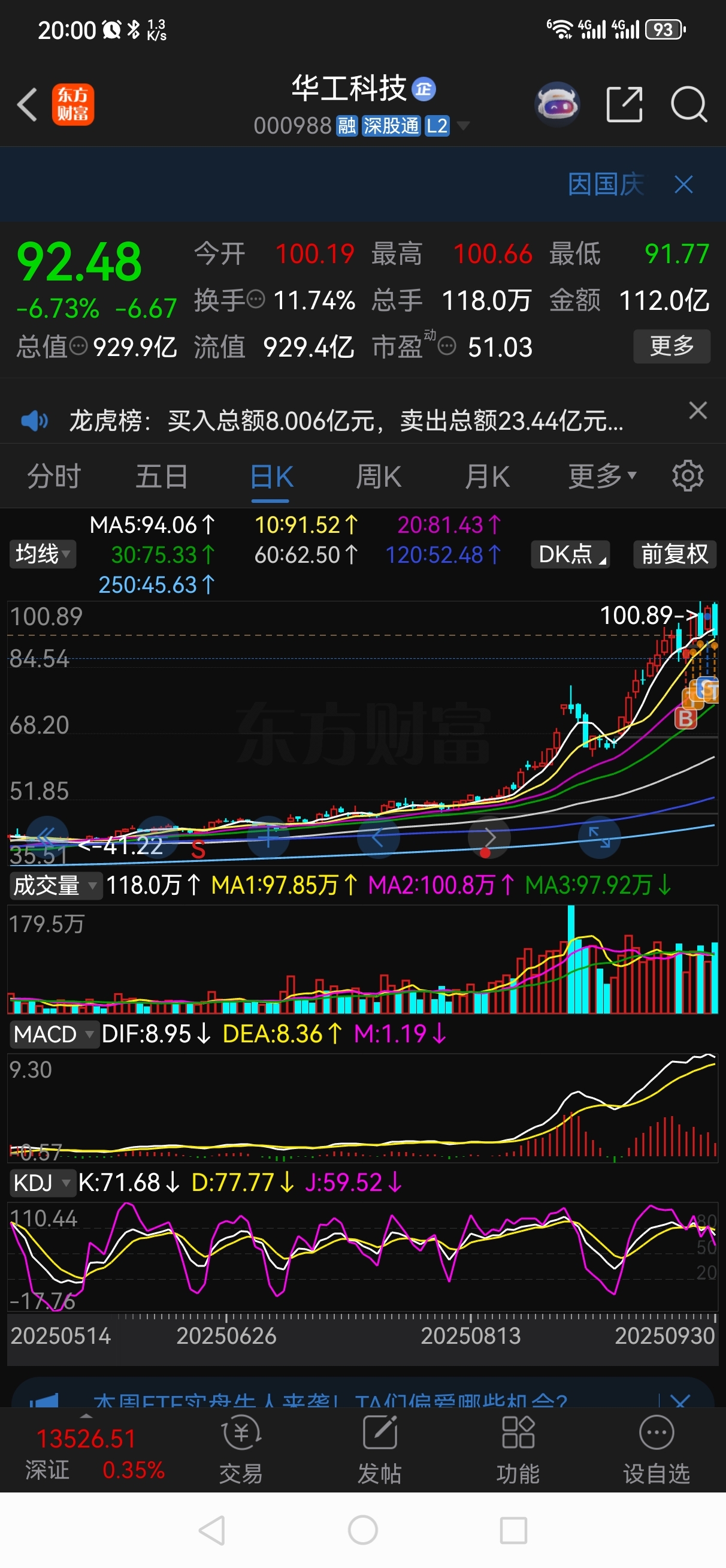726x1568 pixels.
Task: Switch to the 五日 tab
Action: [161, 477]
